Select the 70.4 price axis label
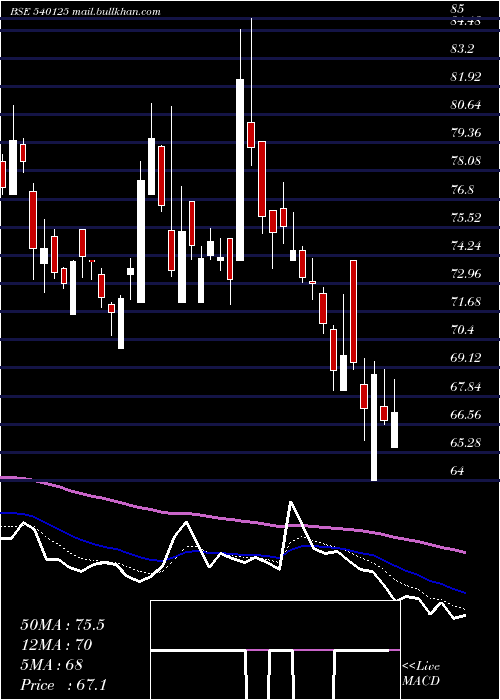500x700 pixels. coord(464,330)
